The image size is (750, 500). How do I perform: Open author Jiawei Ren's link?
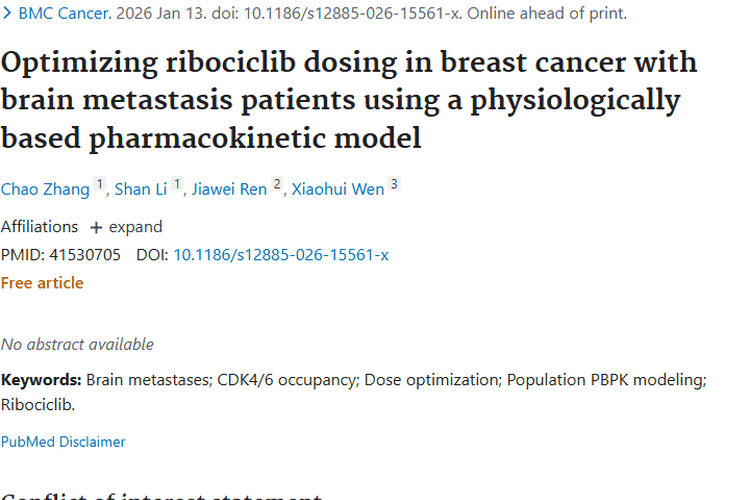[229, 189]
